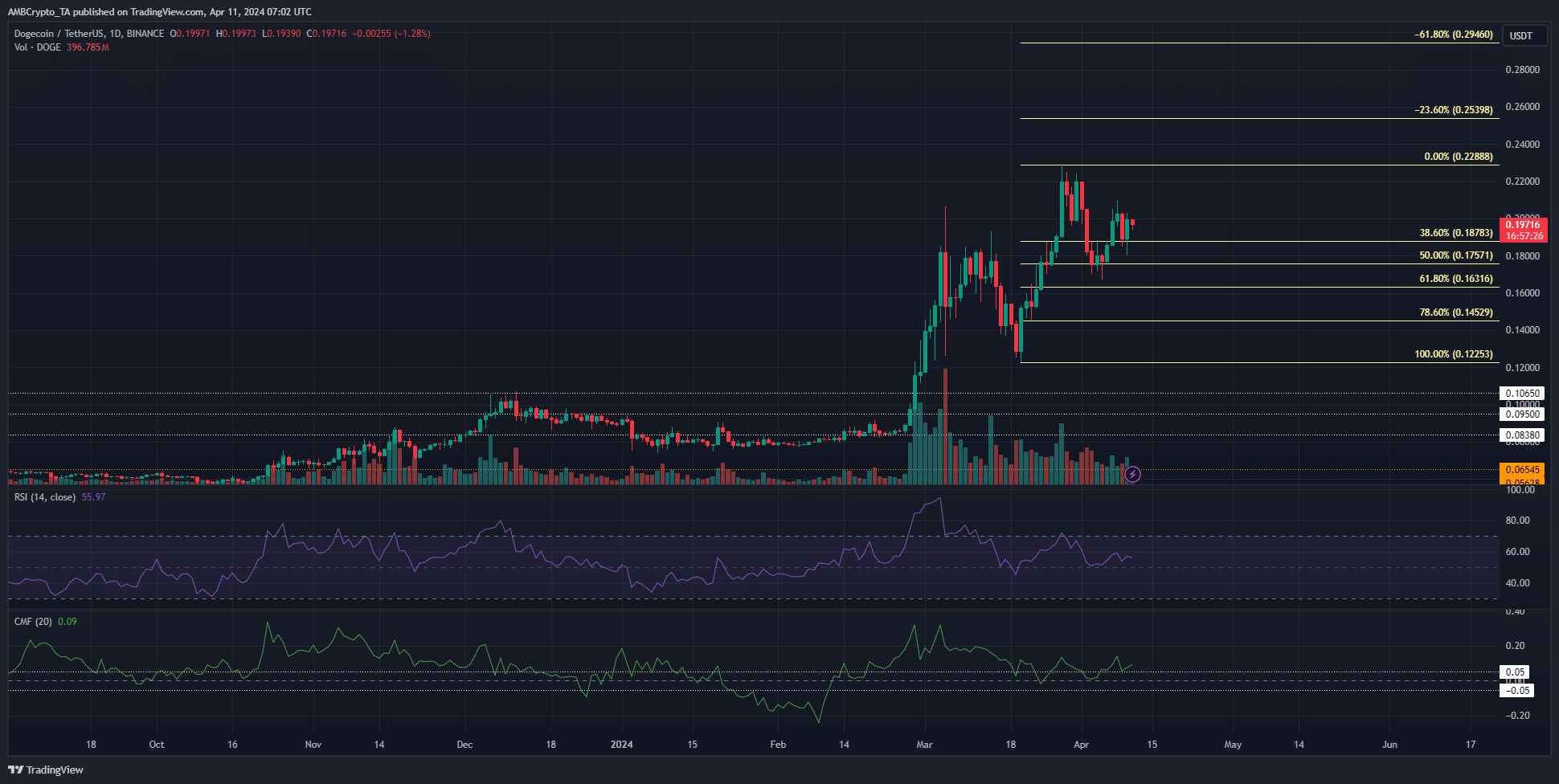Click the 0.10650 horizontal line price label
Image resolution: width=1559 pixels, height=784 pixels.
click(1523, 394)
